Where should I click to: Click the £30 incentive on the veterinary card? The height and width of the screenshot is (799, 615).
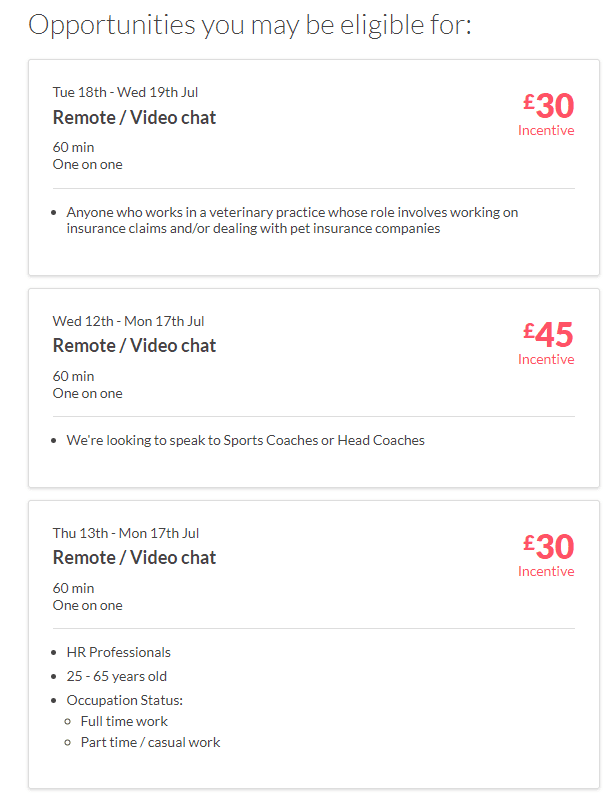click(548, 105)
